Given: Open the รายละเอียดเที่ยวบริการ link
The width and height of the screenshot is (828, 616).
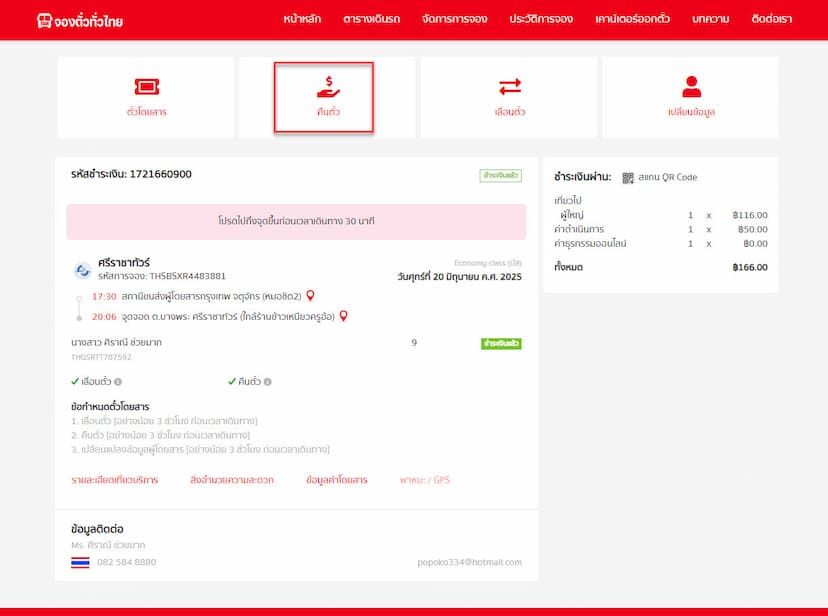Looking at the screenshot, I should tap(114, 480).
